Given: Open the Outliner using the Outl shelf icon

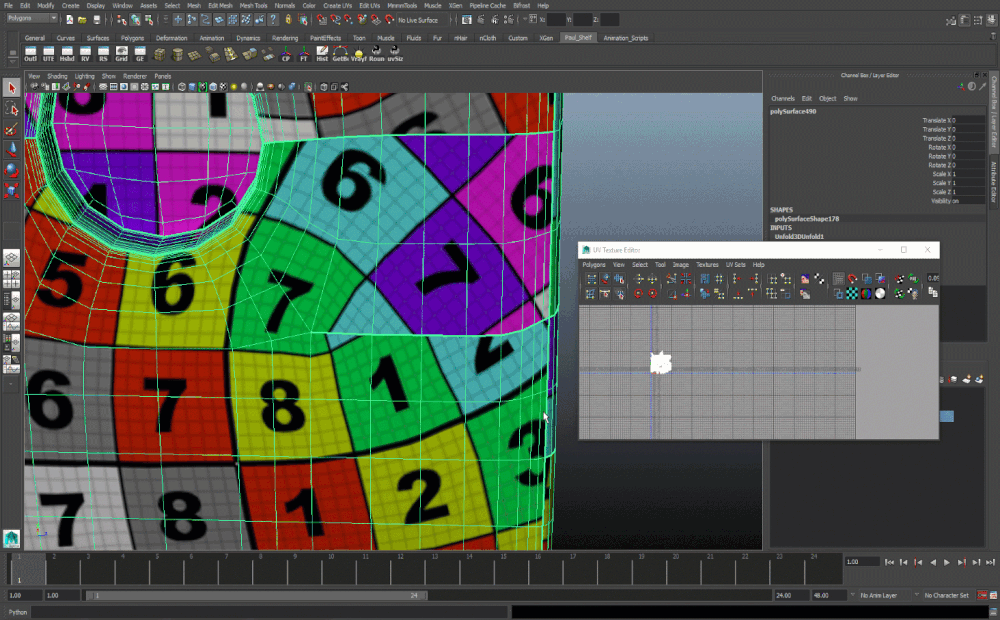Looking at the screenshot, I should 30,52.
